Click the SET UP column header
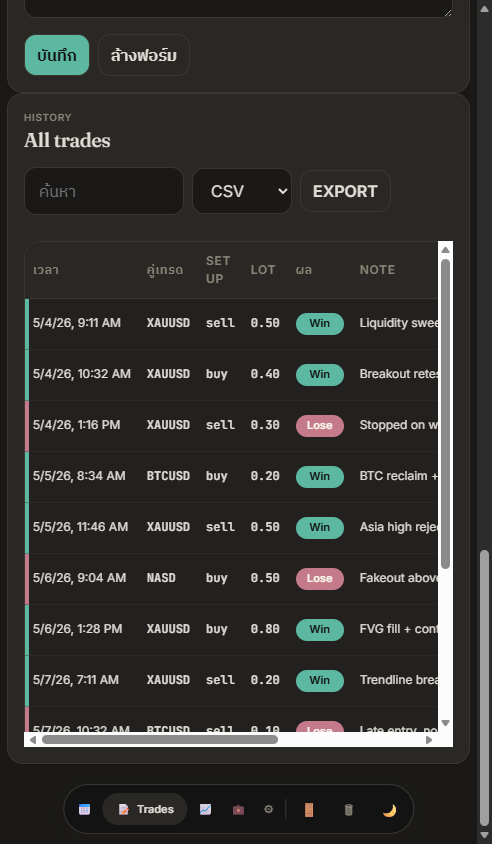The height and width of the screenshot is (844, 492). (218, 270)
